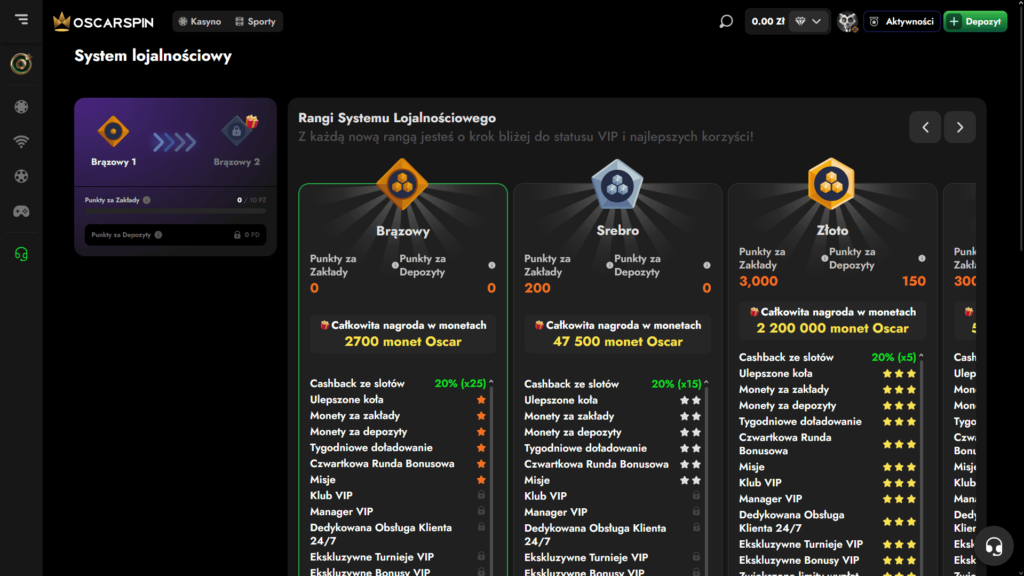Click the live wifi-signal sidebar icon

point(21,141)
